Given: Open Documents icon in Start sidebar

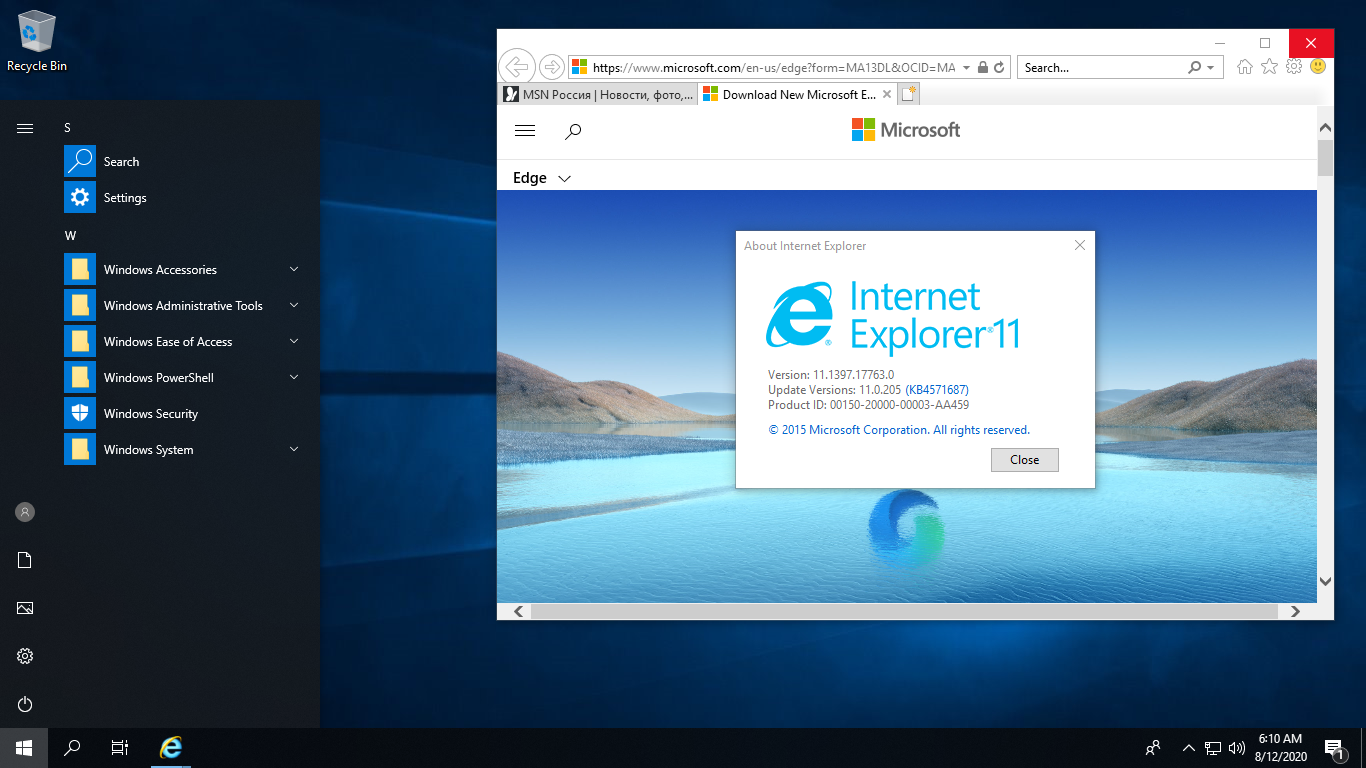Looking at the screenshot, I should tap(25, 560).
